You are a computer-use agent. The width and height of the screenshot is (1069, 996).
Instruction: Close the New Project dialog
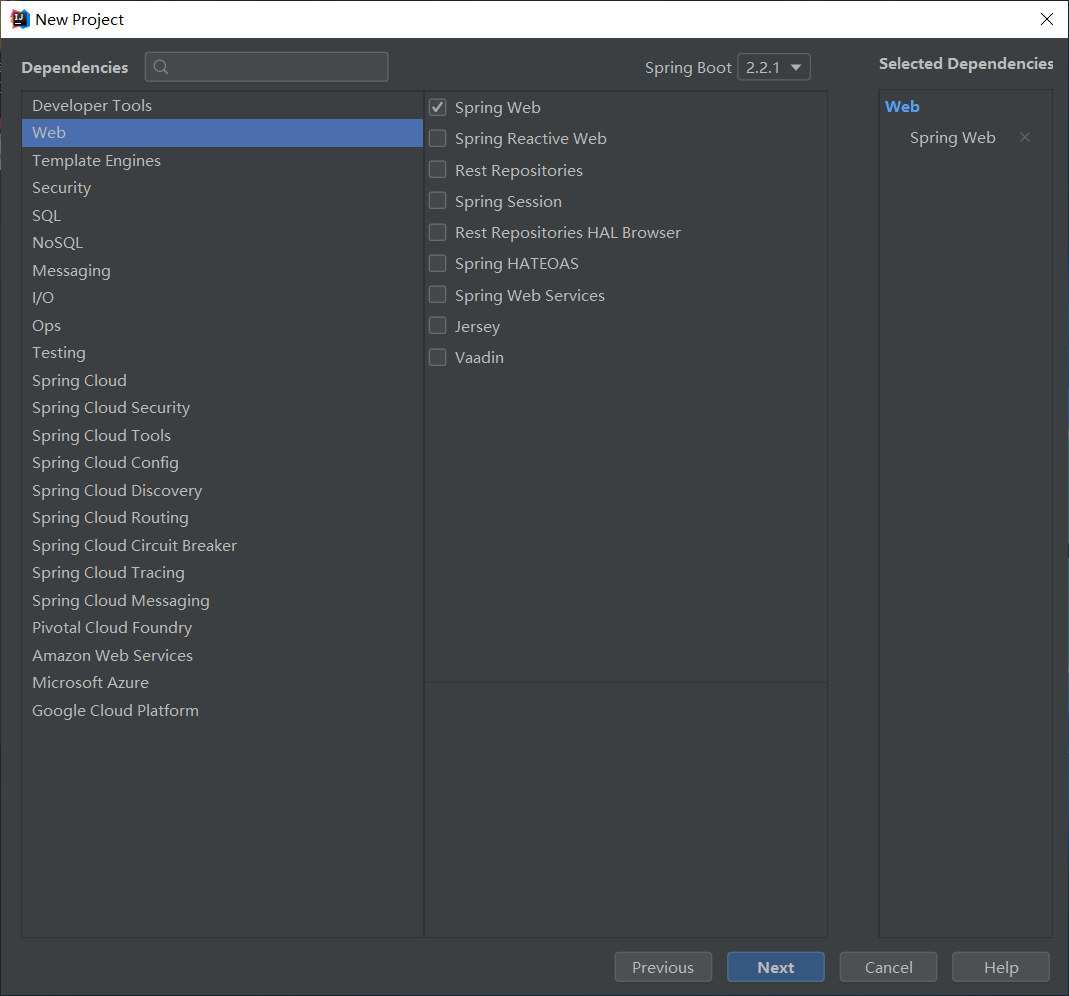coord(1047,19)
